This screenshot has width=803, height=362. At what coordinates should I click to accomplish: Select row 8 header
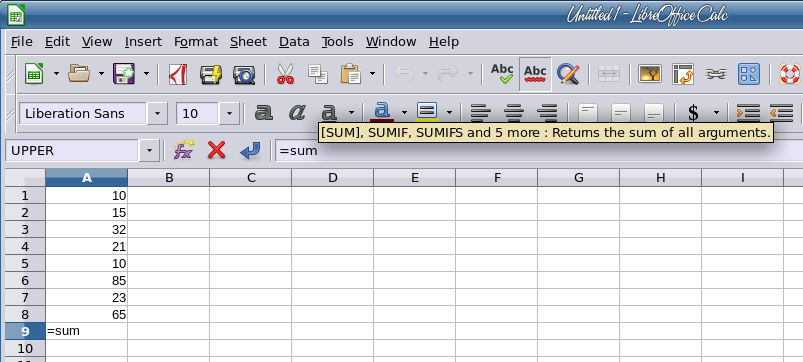(25, 314)
